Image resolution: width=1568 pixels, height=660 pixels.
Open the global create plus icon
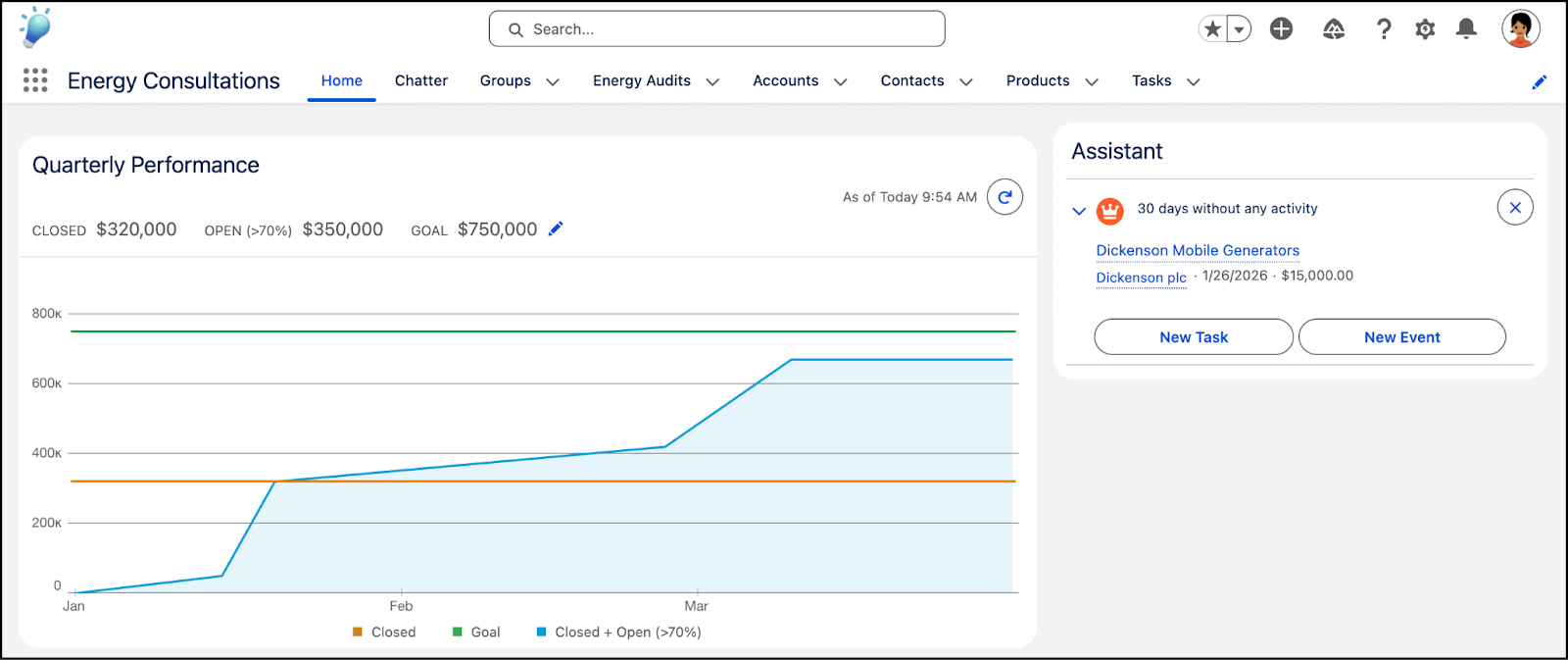click(1281, 29)
